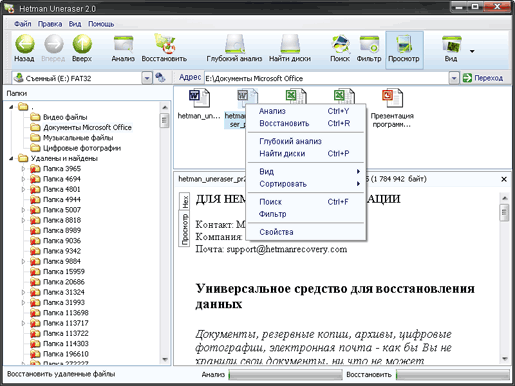Viewport: 515px width, 386px height.
Task: Select the Презентация PowerPoint file thumbnail
Action: point(392,108)
